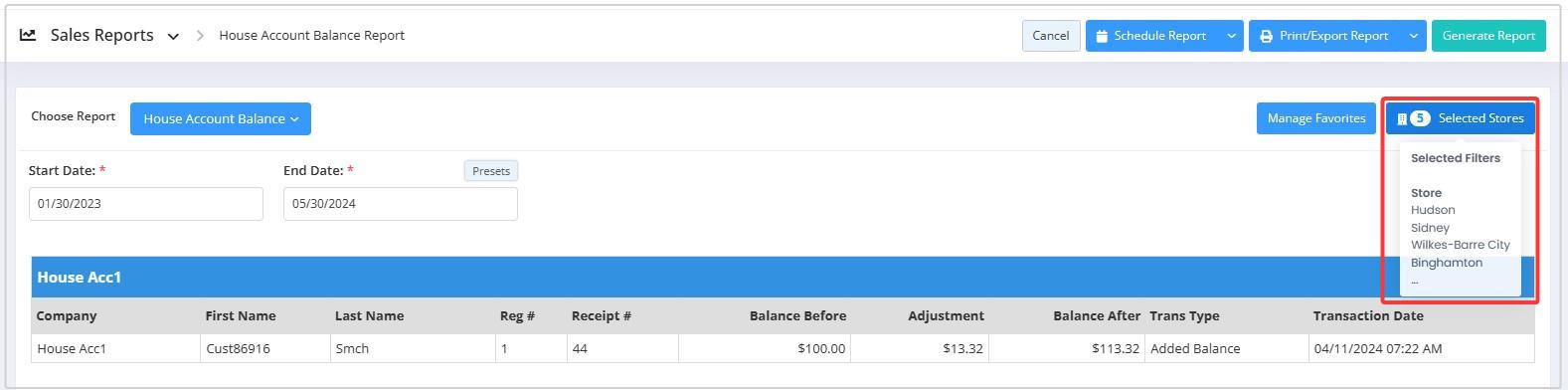The width and height of the screenshot is (1568, 390).
Task: Click the date Presets button
Action: point(491,171)
